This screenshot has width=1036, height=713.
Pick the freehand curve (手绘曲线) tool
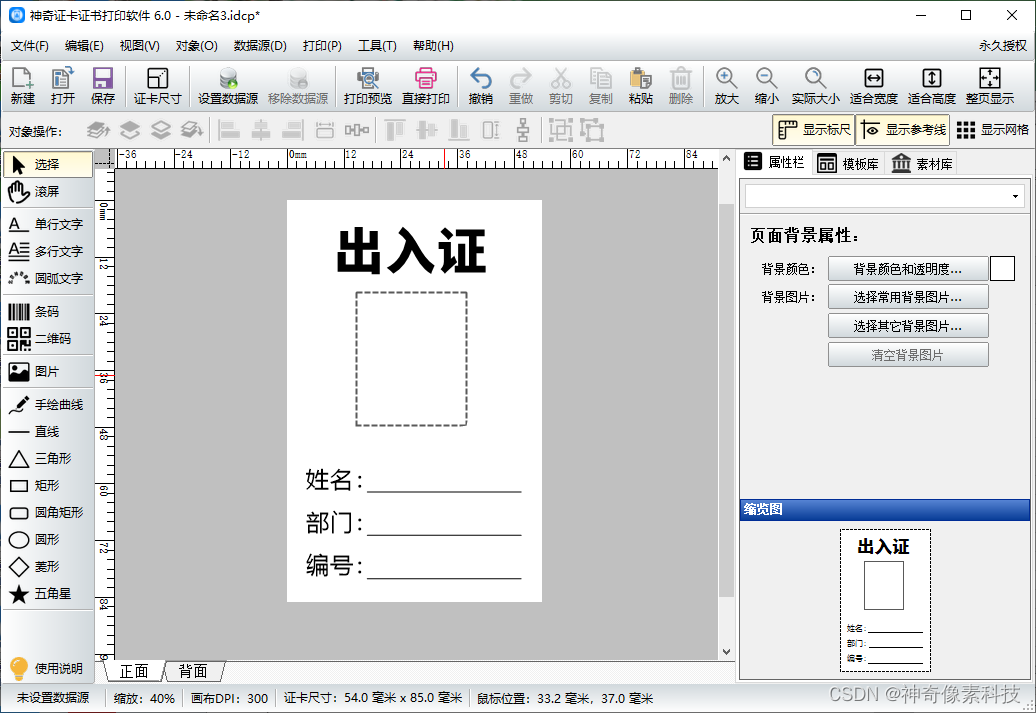click(48, 405)
